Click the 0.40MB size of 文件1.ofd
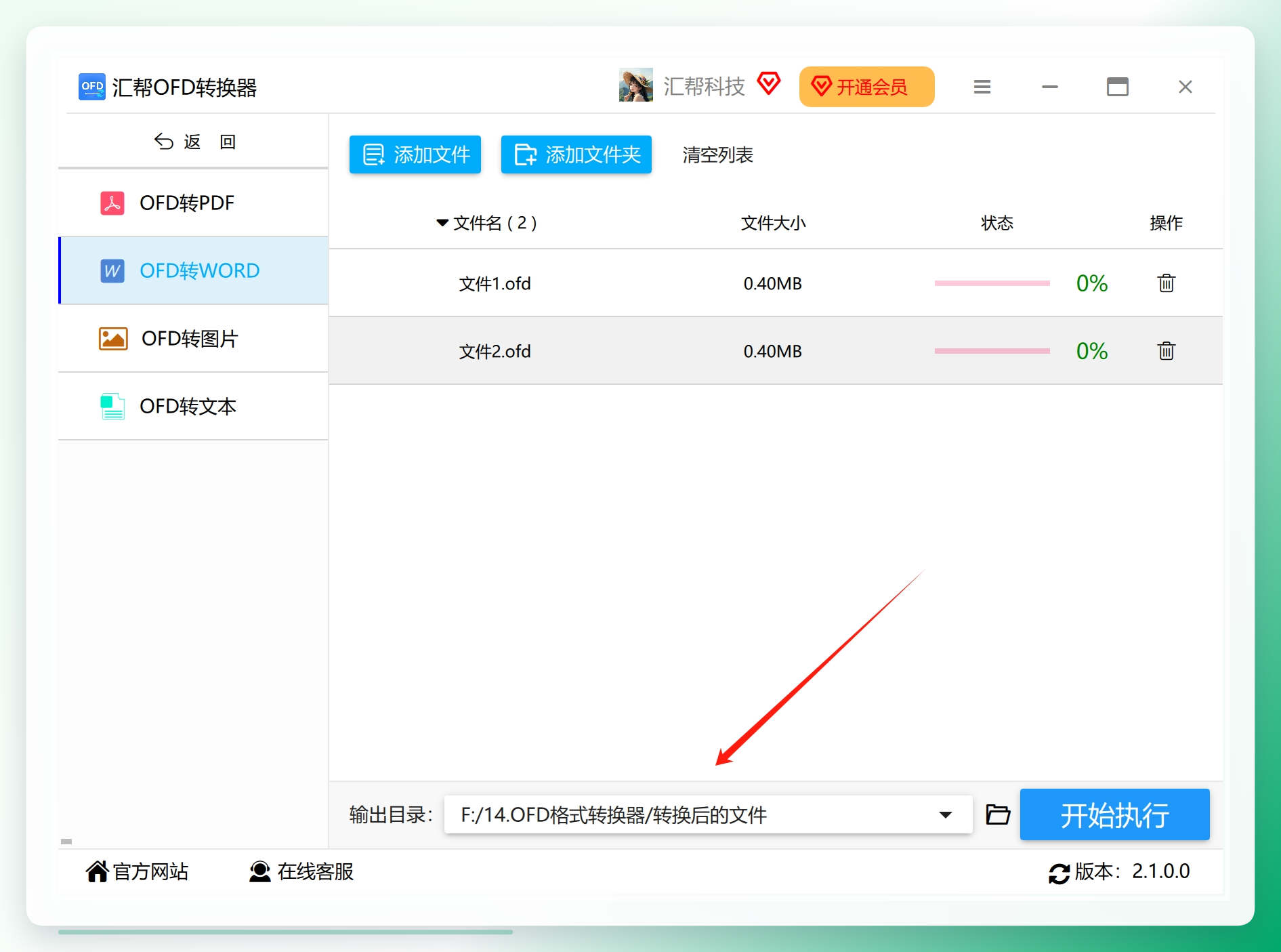 pos(773,283)
